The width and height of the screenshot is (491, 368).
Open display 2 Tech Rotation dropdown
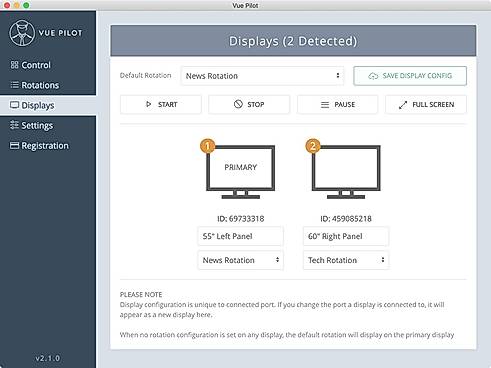pos(346,260)
